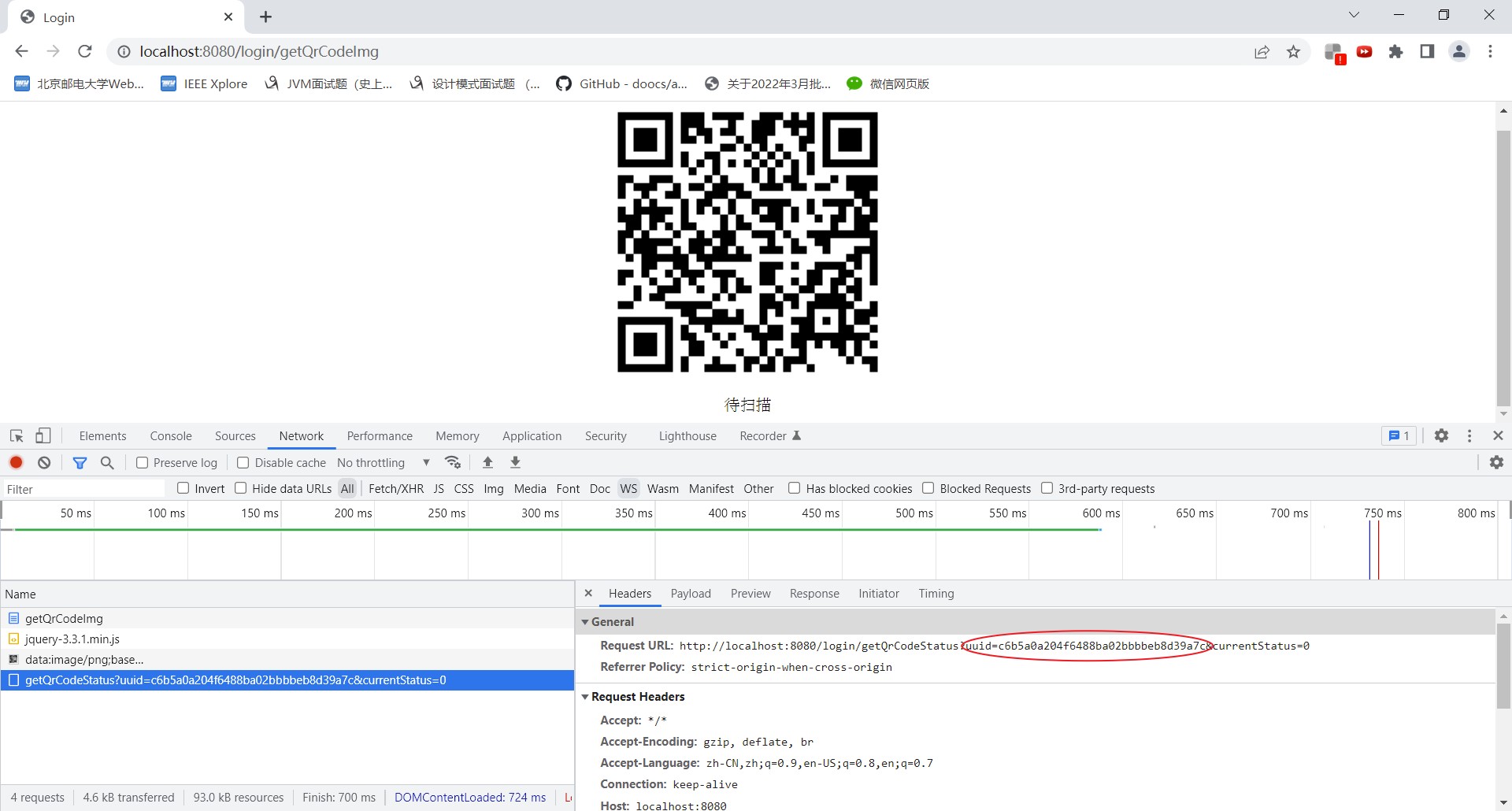Open DevTools settings gear
Image resolution: width=1512 pixels, height=811 pixels.
click(x=1441, y=436)
